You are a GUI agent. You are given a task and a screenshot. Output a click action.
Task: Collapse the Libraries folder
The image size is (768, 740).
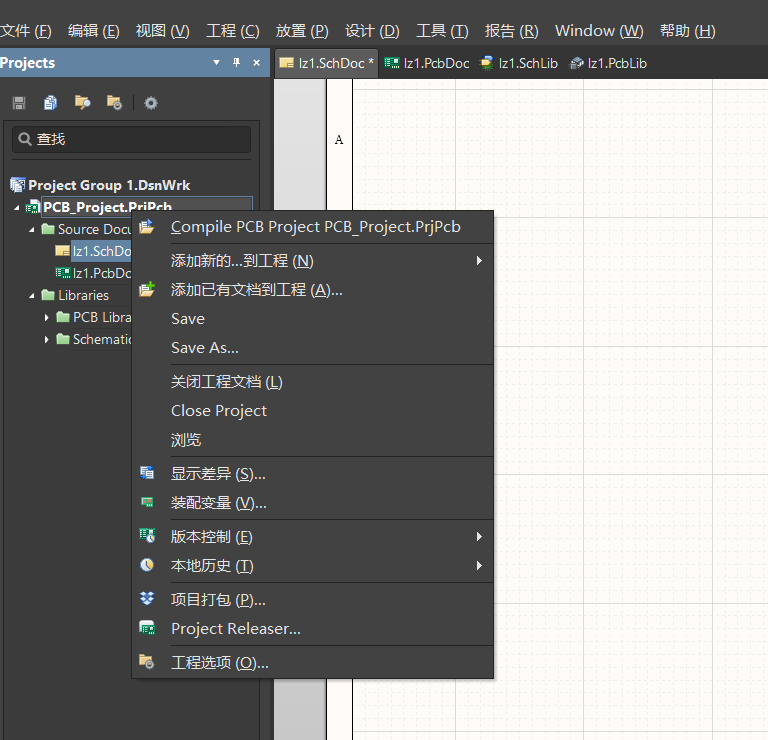(x=32, y=296)
